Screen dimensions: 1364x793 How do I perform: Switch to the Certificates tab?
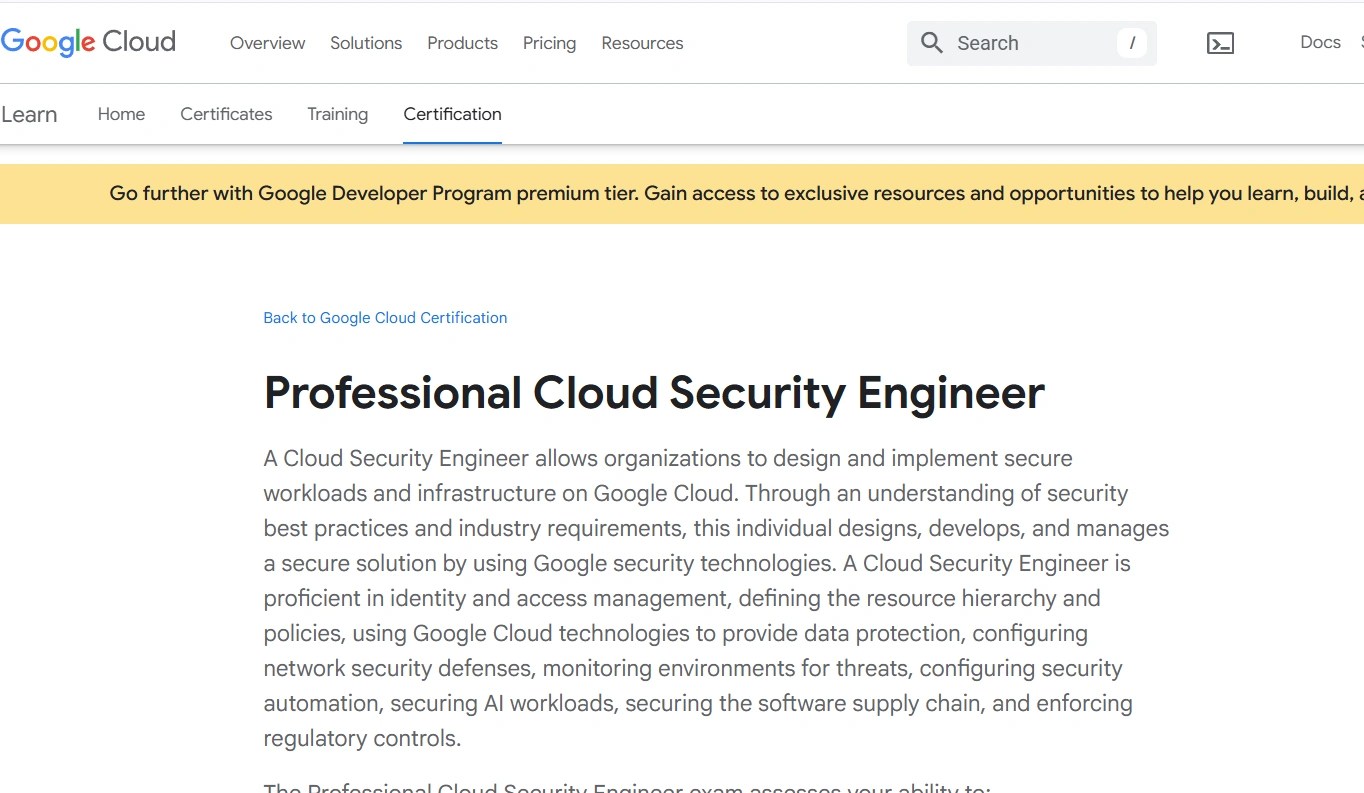pos(226,114)
